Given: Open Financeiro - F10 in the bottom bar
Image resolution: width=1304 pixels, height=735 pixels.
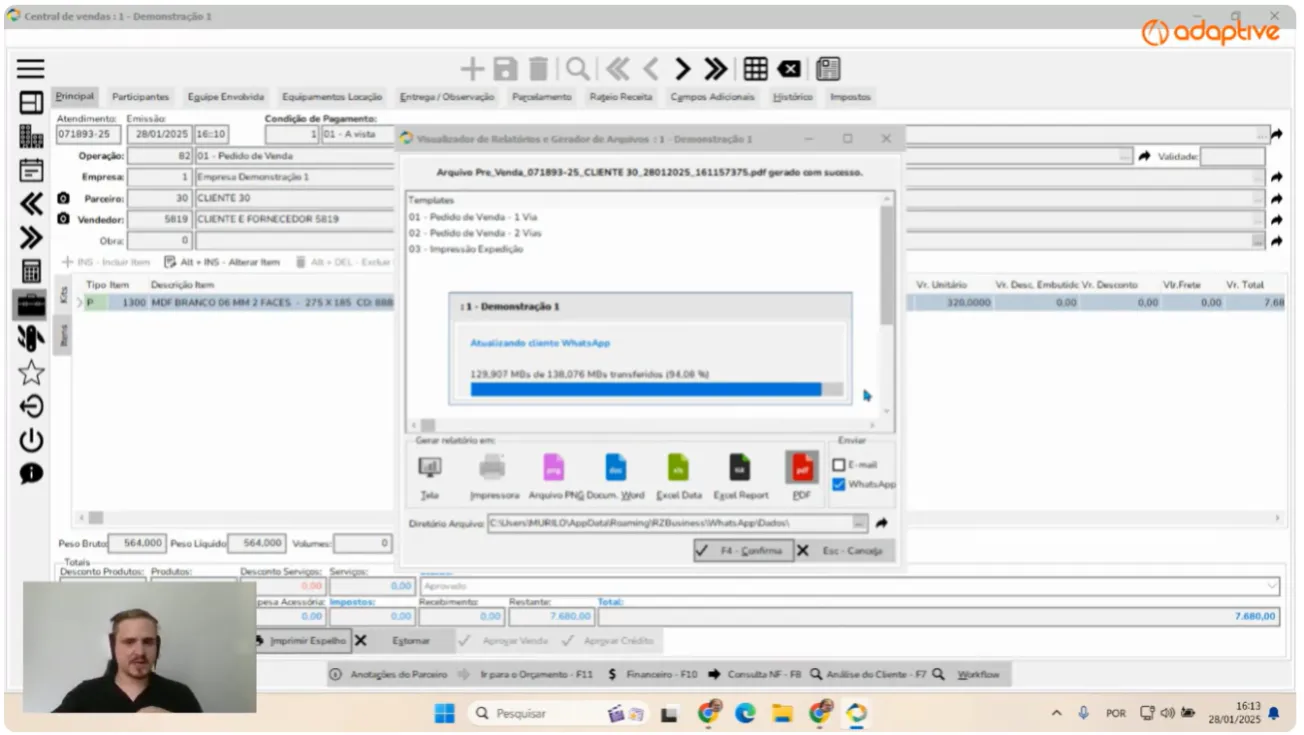Looking at the screenshot, I should (652, 674).
